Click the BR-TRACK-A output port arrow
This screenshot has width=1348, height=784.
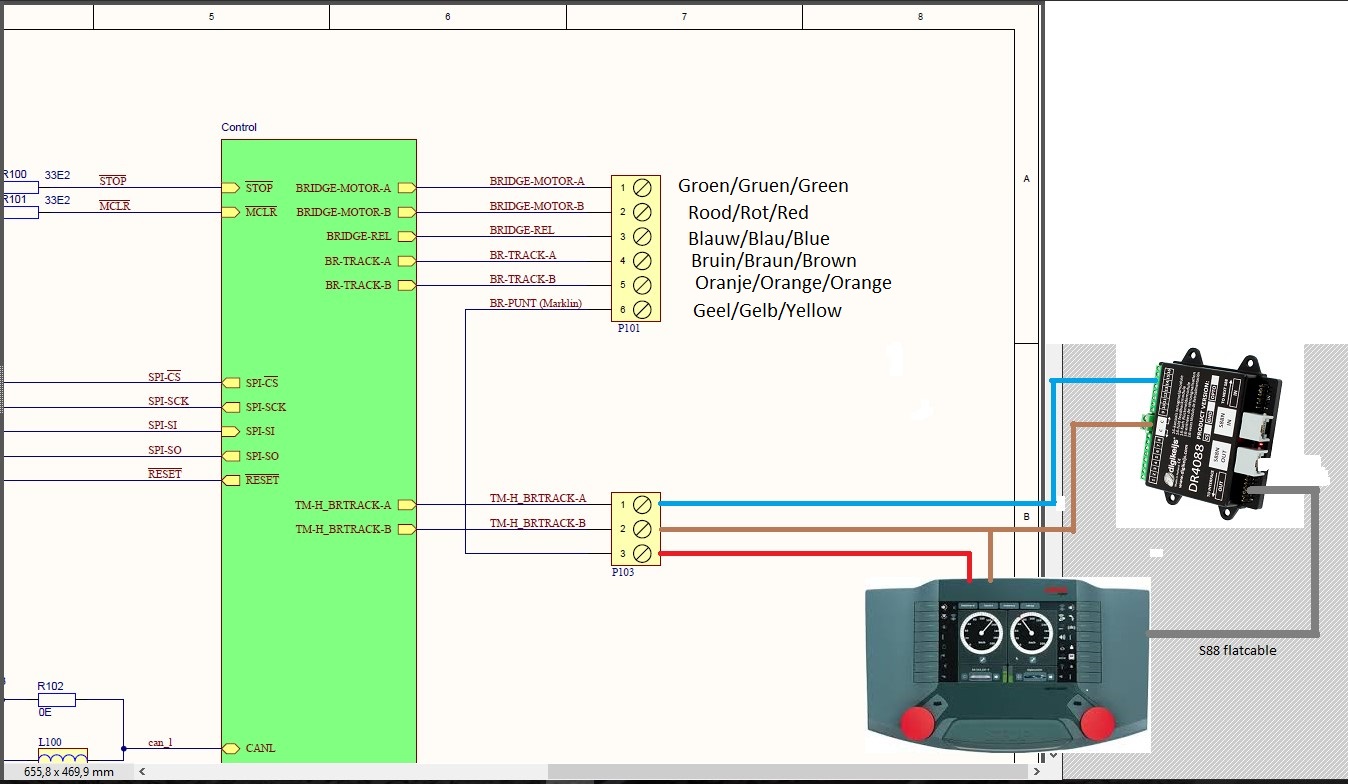pyautogui.click(x=406, y=261)
